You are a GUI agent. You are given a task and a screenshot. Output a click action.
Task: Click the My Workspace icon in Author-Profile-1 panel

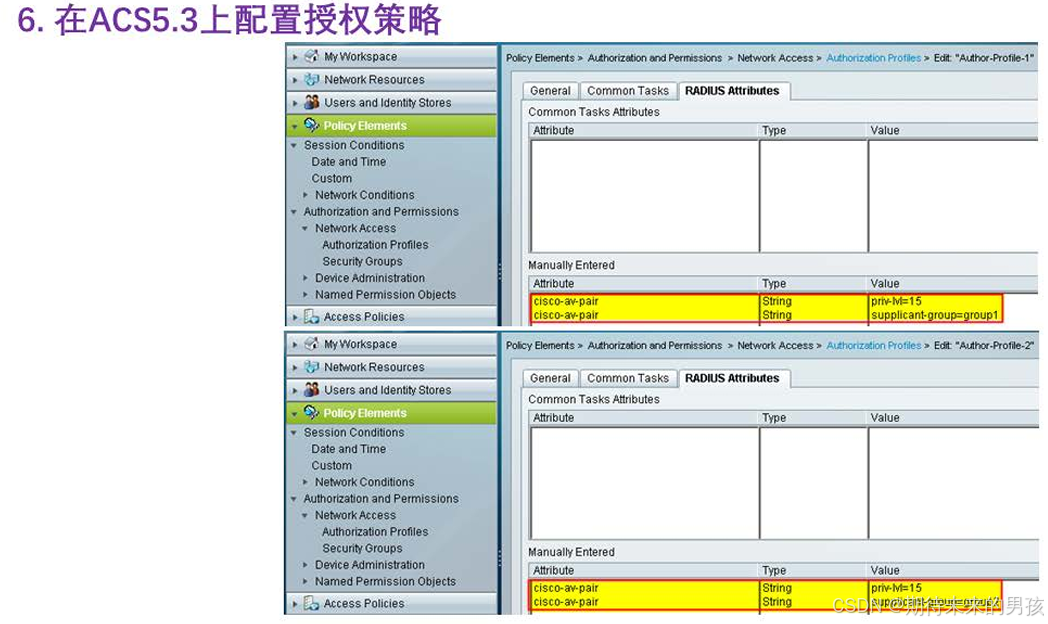[311, 57]
